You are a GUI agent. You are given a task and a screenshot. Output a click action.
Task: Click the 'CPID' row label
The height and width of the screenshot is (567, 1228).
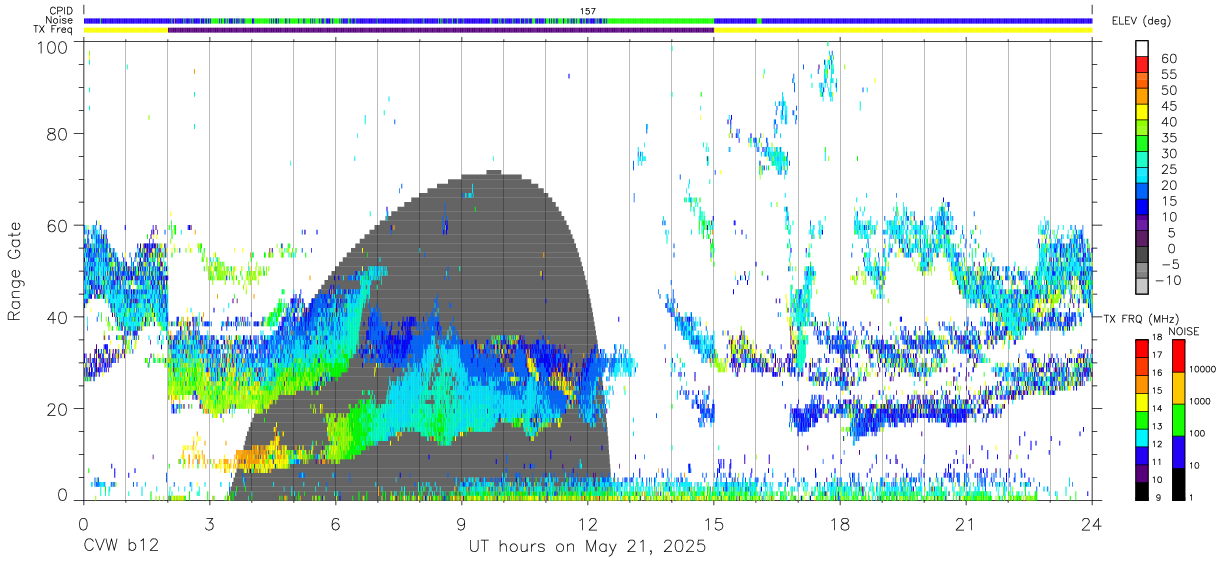click(x=62, y=11)
